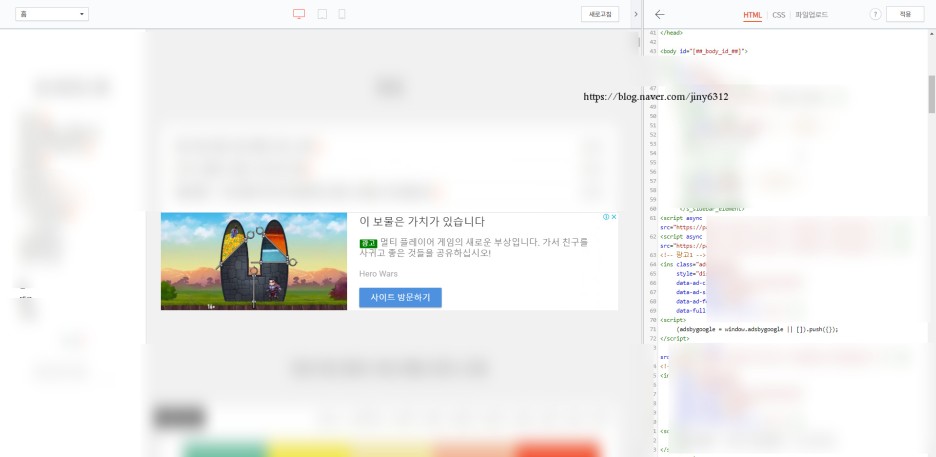The width and height of the screenshot is (936, 457).
Task: Click the body id code on line 43
Action: pos(704,51)
